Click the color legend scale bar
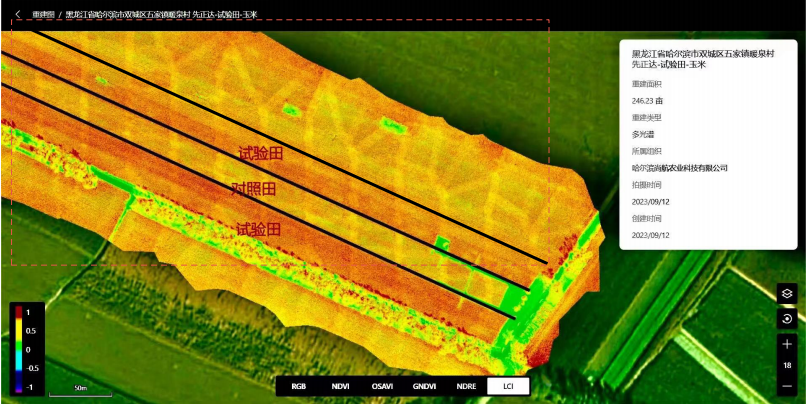 point(19,350)
